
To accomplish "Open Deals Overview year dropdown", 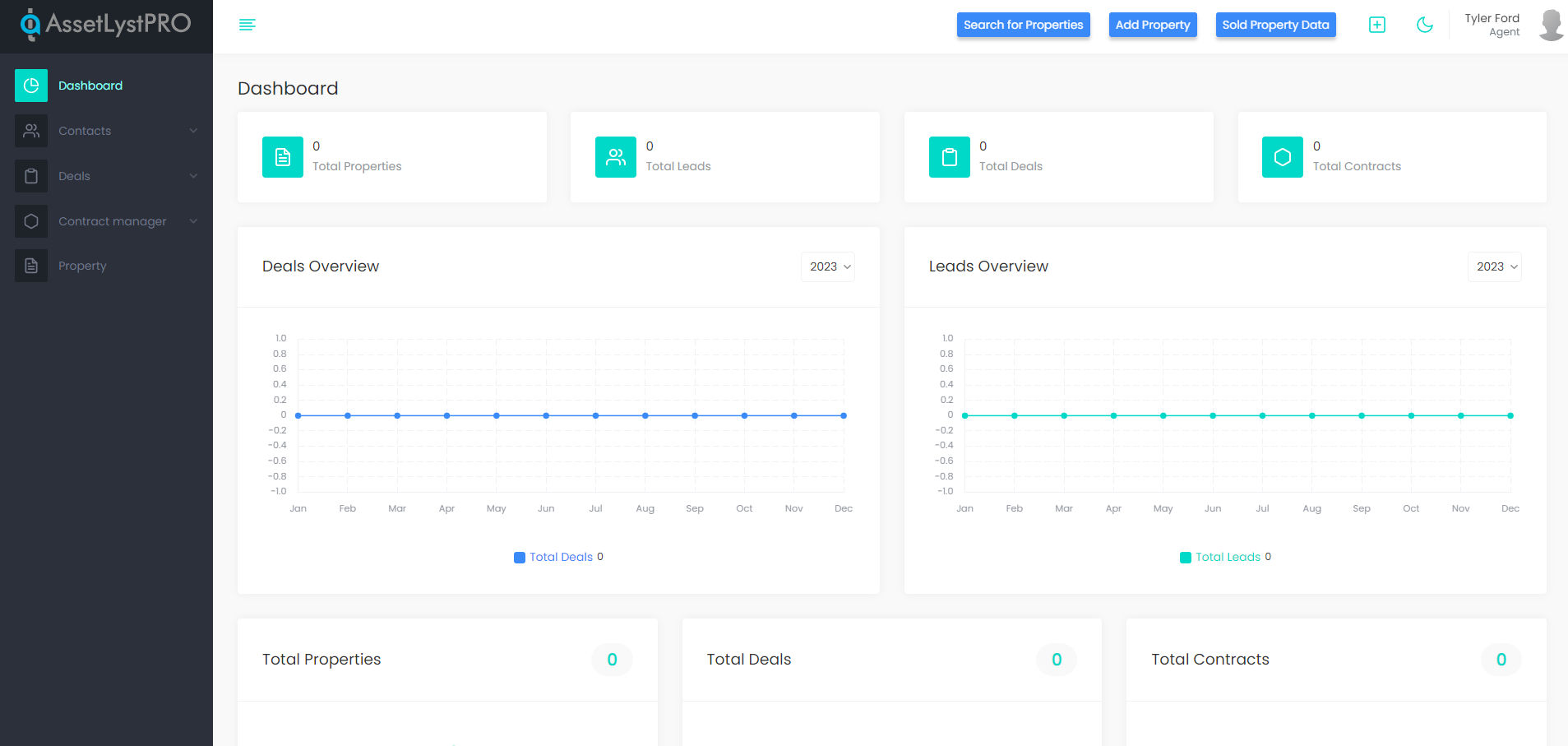I will (x=828, y=266).
